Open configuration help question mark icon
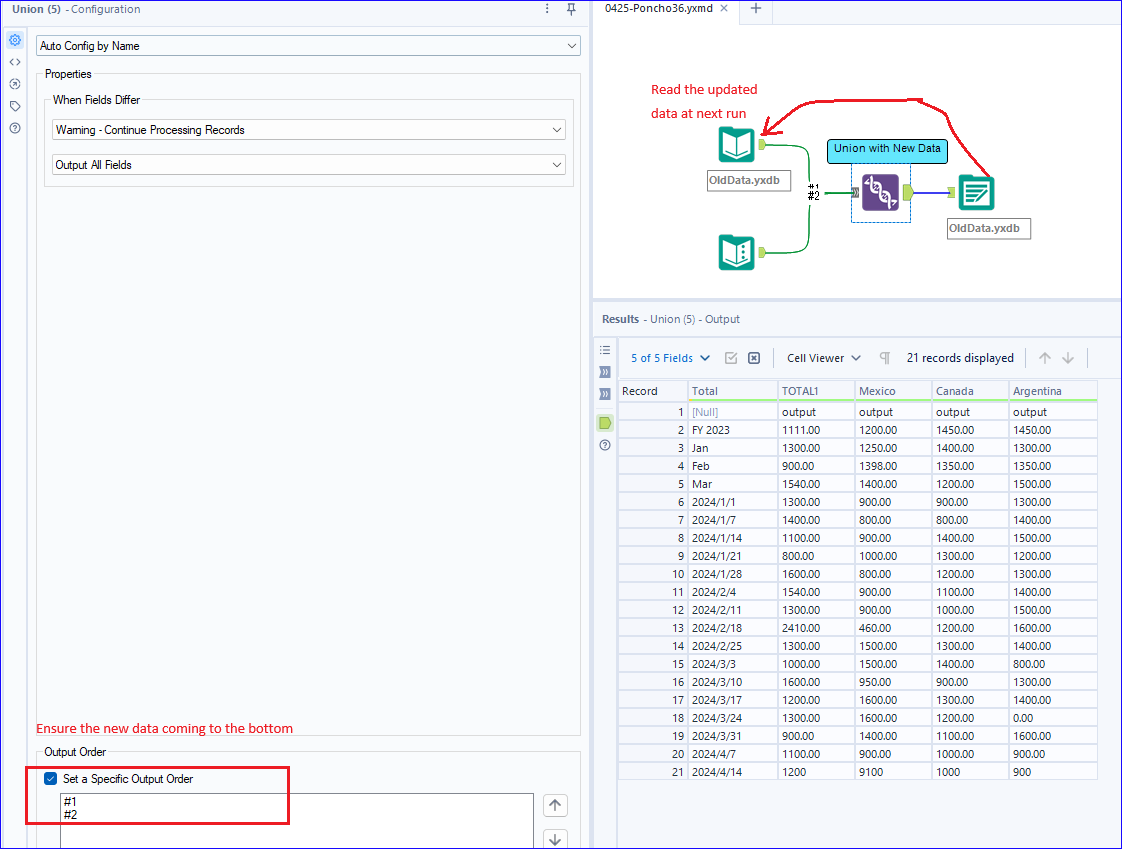Screen dimensions: 1122x849 click(x=15, y=128)
